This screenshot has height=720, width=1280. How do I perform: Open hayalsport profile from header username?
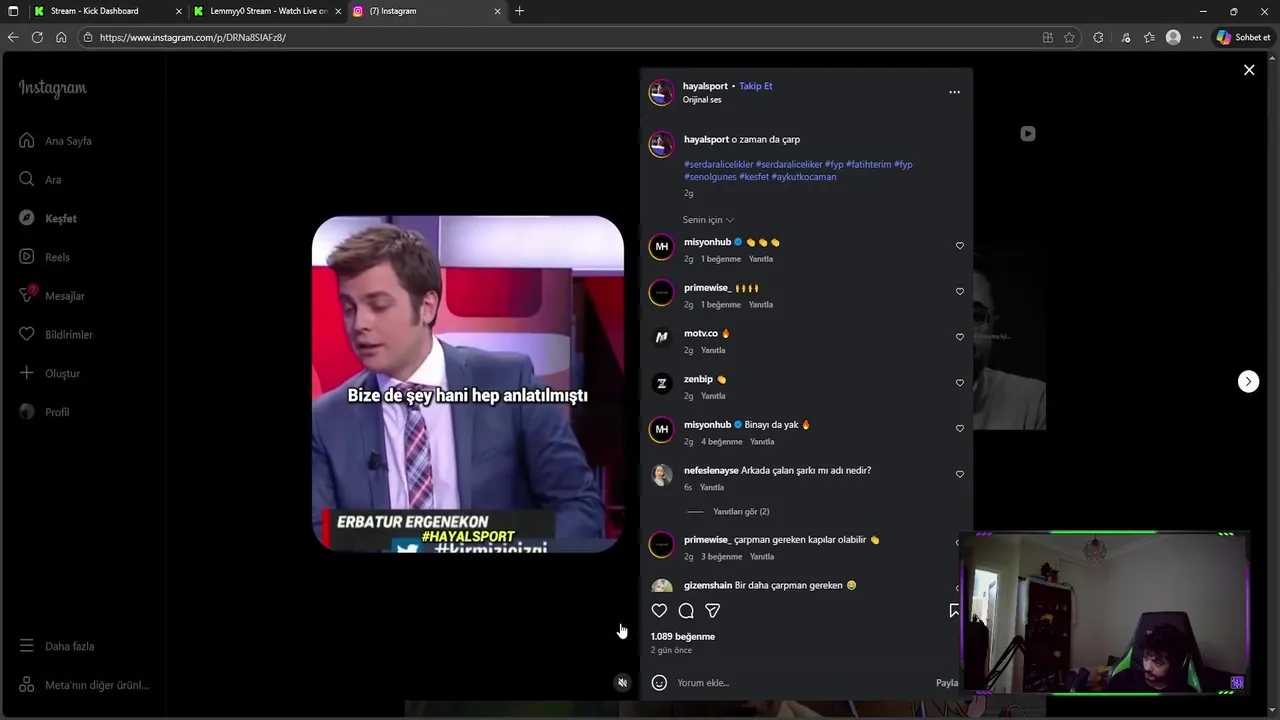[x=705, y=86]
